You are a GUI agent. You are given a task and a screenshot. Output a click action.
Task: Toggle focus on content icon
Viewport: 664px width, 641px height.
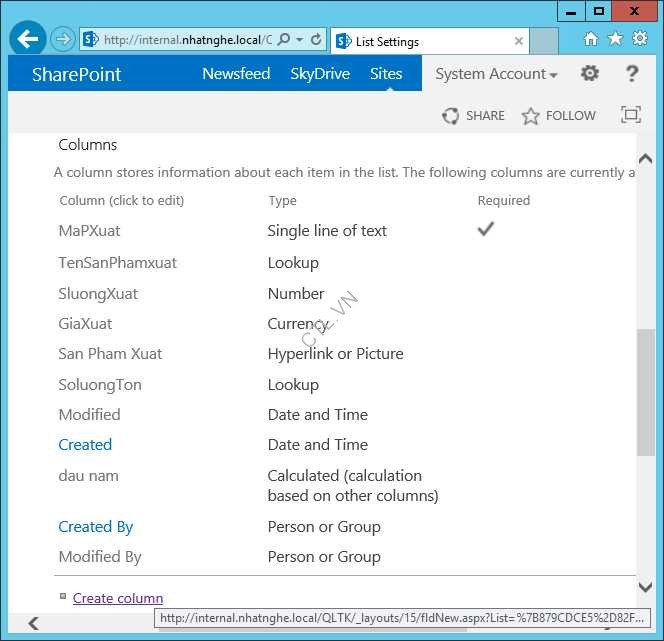tap(631, 115)
